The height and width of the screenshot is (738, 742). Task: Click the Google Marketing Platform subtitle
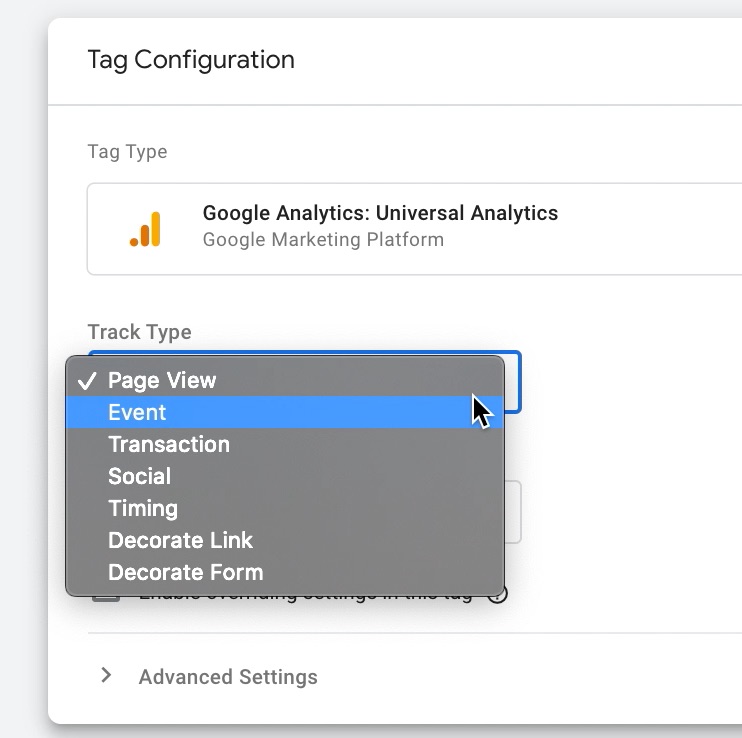323,239
